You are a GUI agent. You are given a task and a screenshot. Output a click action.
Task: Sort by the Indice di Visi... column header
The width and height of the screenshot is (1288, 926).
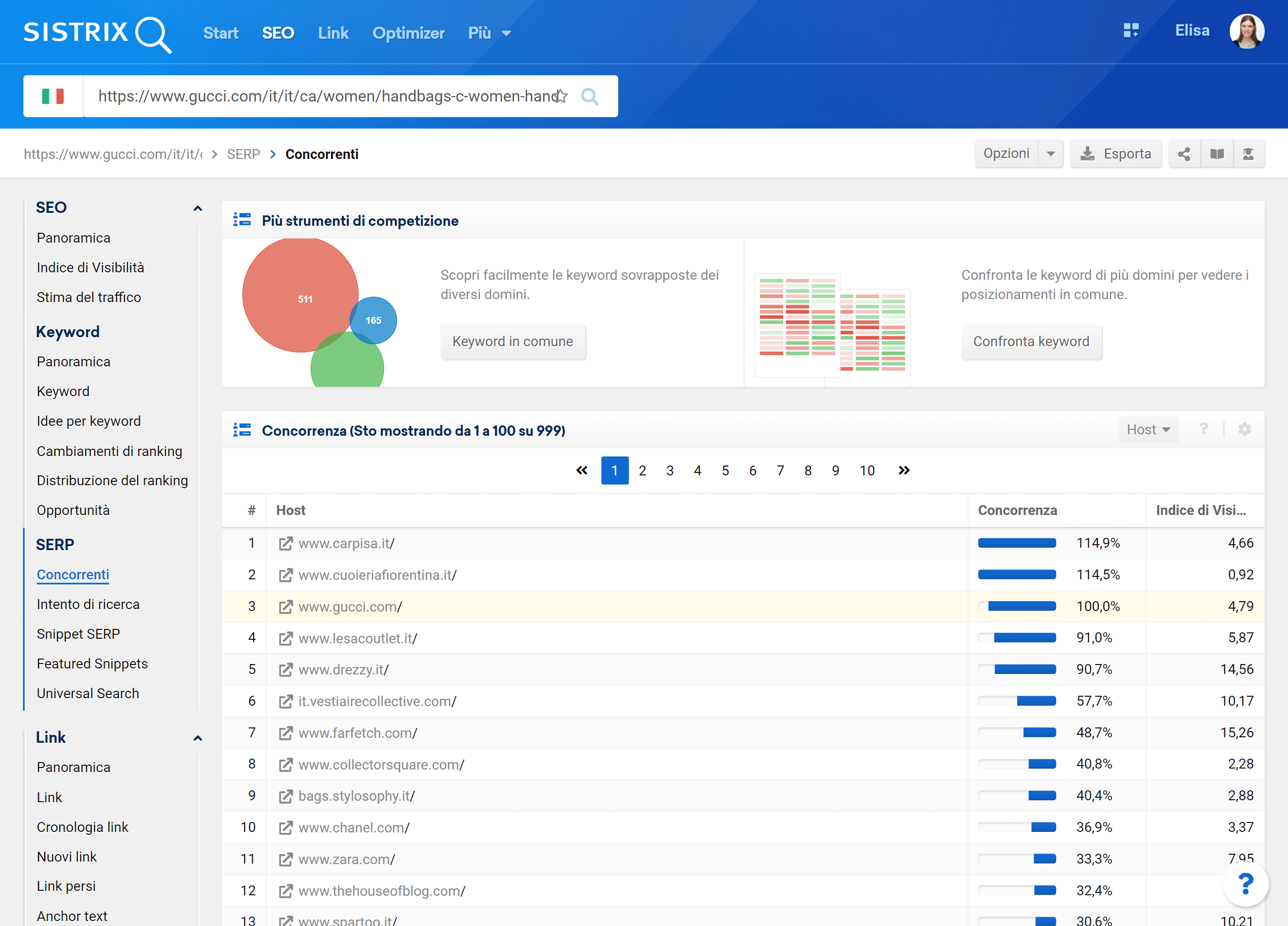[x=1200, y=510]
